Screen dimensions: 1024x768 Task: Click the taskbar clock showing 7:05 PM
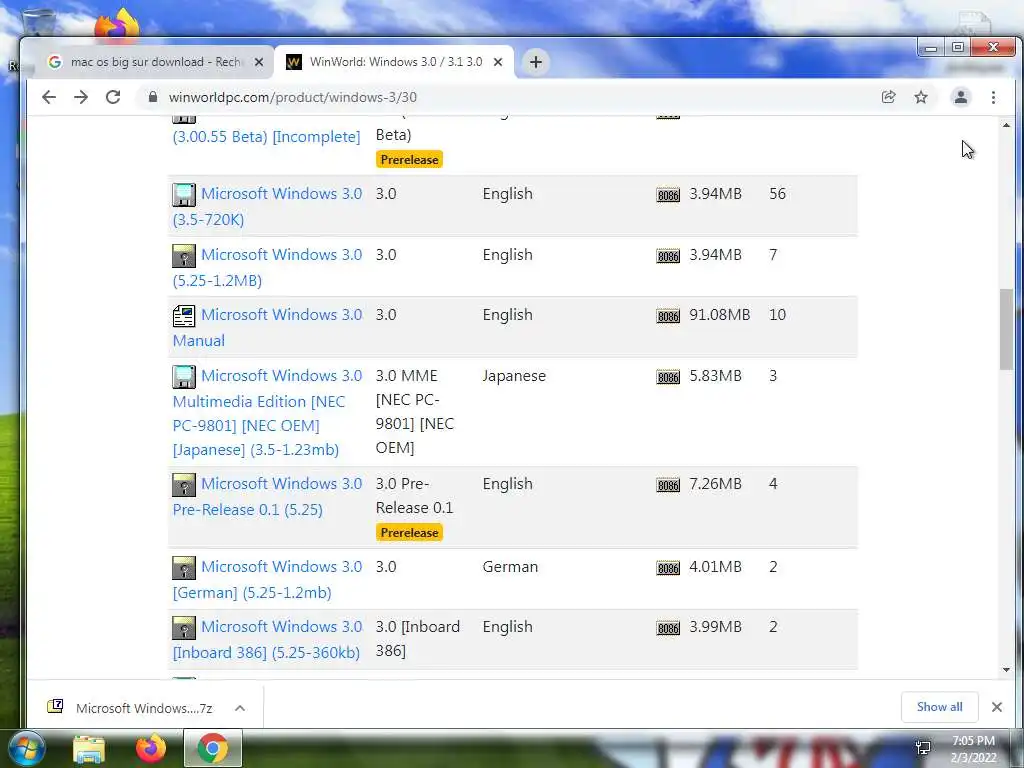click(973, 749)
